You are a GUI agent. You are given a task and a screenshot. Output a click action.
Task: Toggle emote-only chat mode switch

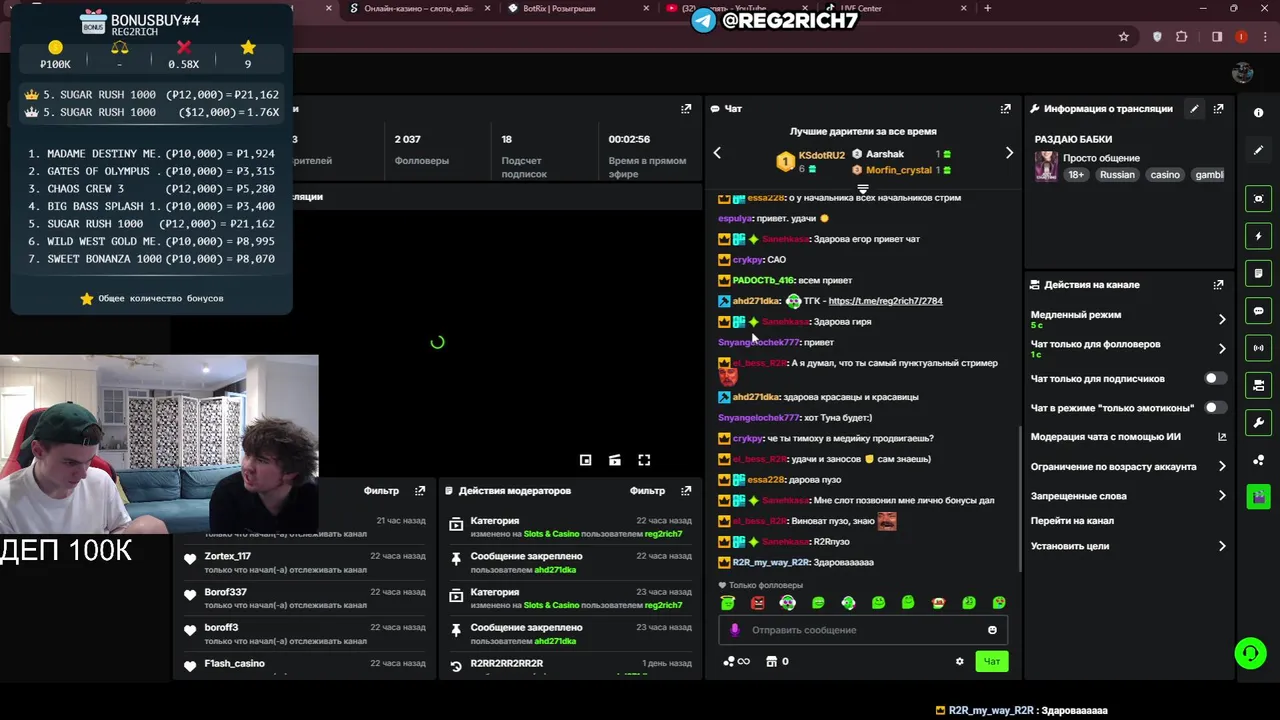coord(1215,408)
